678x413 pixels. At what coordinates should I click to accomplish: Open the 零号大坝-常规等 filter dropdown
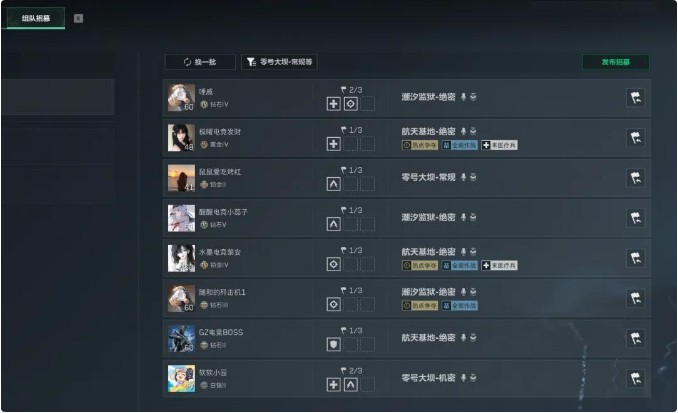click(279, 62)
